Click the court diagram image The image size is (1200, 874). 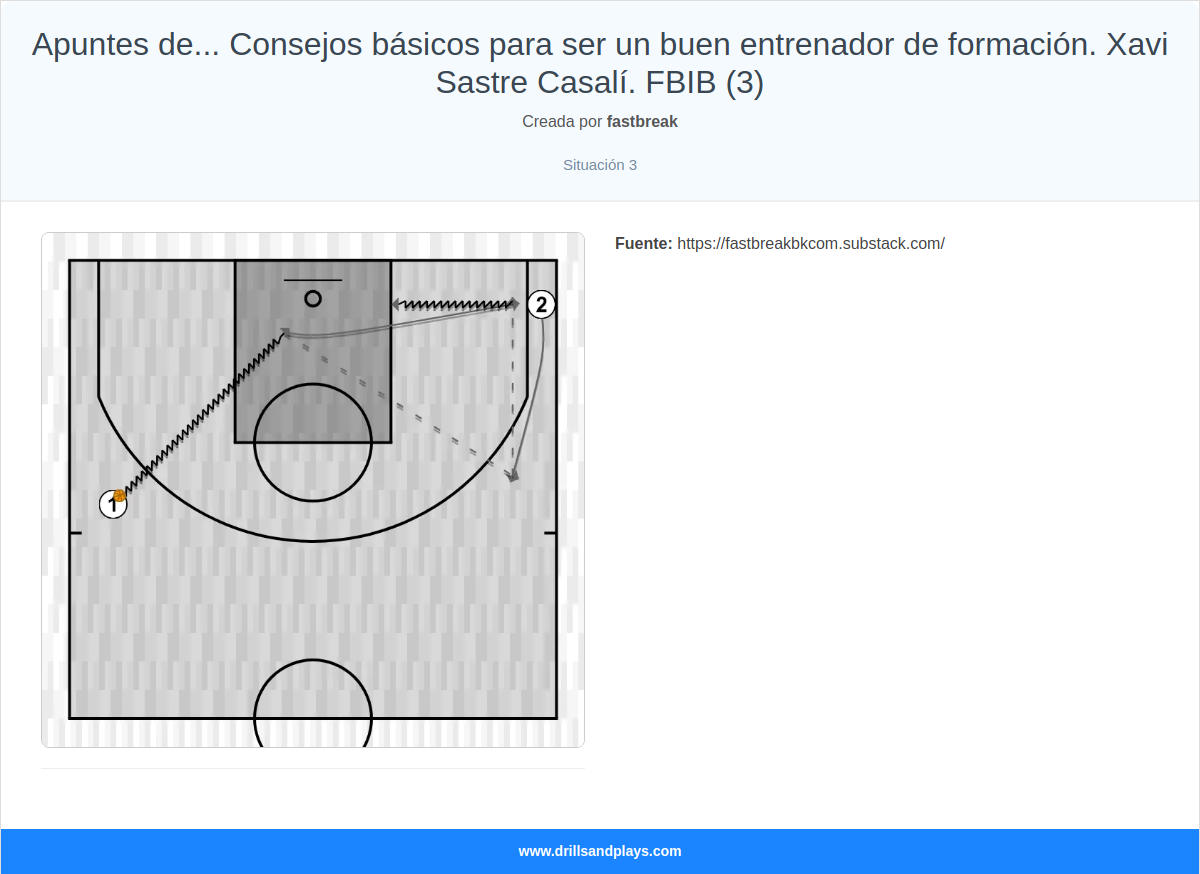click(x=313, y=490)
